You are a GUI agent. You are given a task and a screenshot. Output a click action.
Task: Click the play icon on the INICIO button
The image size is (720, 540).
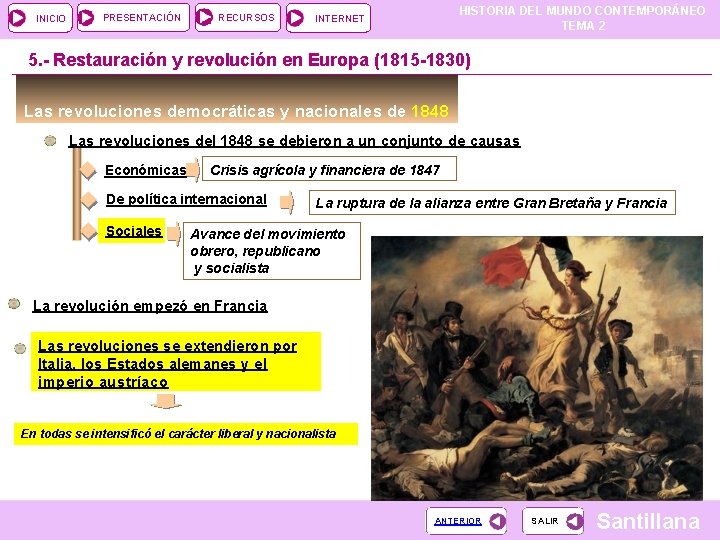pos(17,18)
